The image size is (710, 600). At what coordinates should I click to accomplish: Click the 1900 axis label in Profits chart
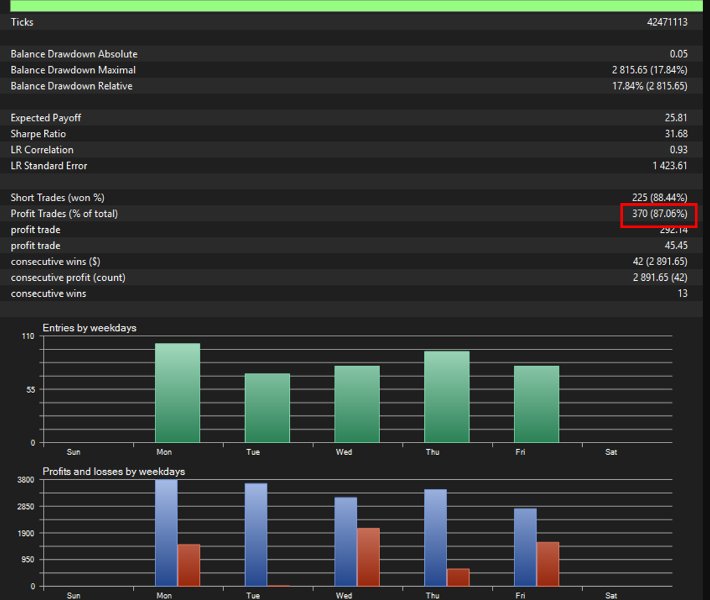click(26, 533)
